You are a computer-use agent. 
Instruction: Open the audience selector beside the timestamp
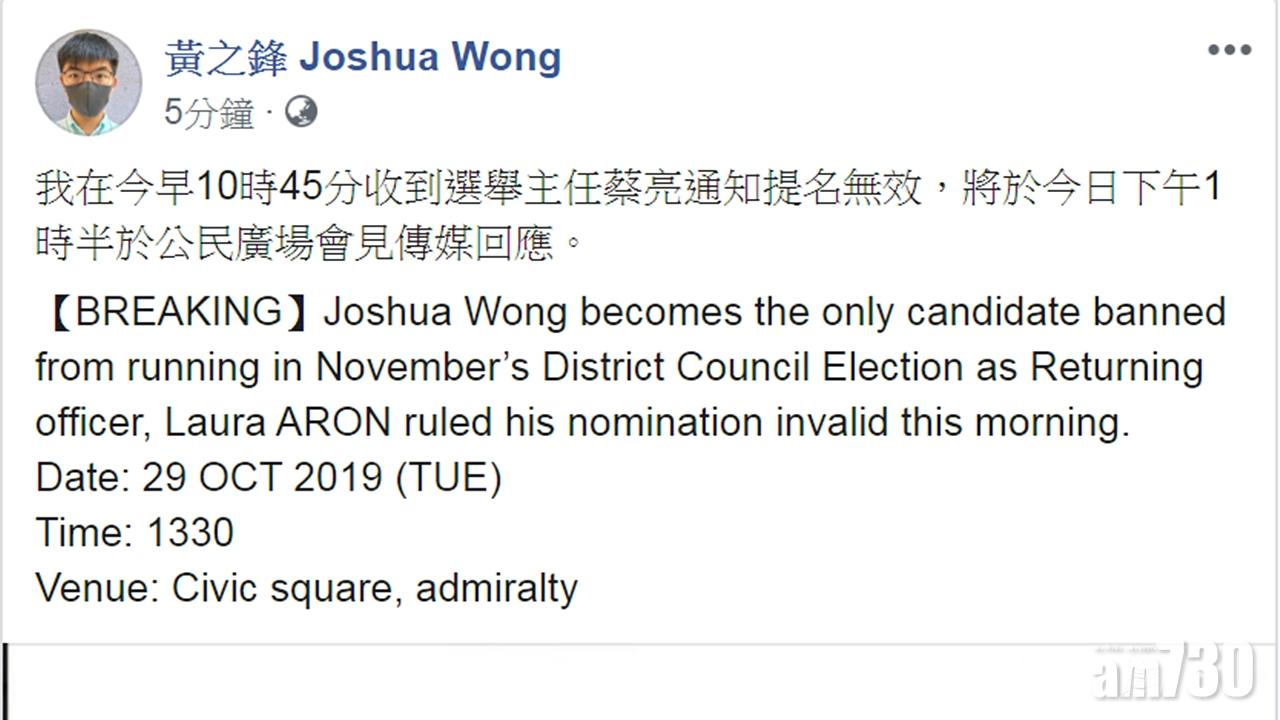tap(299, 113)
